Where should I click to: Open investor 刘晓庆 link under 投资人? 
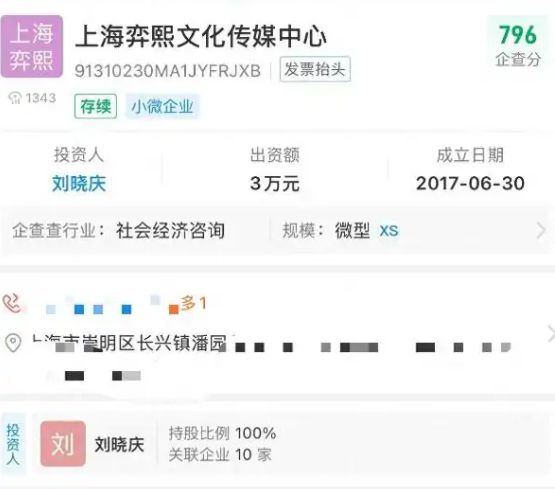pyautogui.click(x=79, y=184)
